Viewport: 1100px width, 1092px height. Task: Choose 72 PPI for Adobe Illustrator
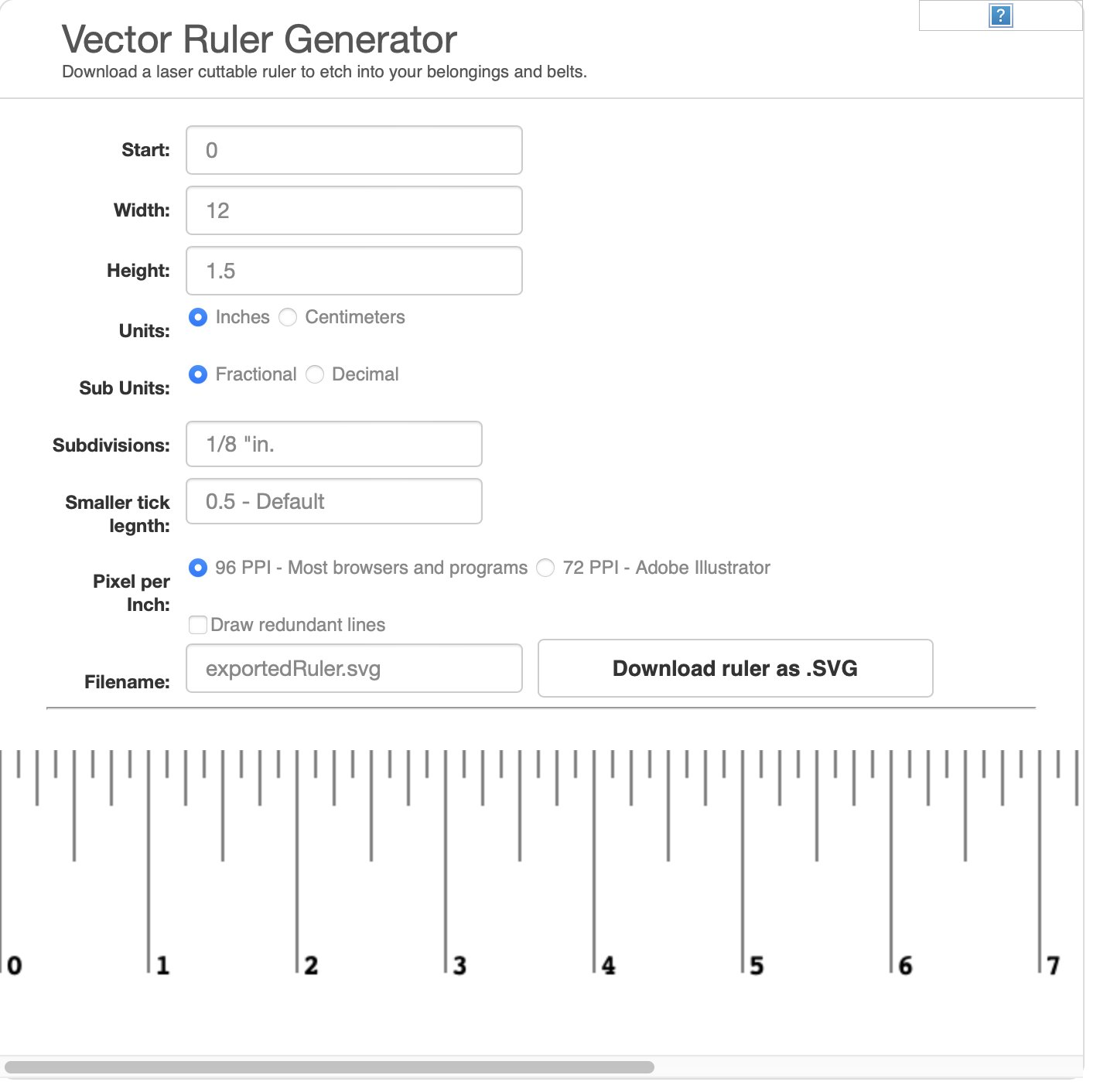(545, 567)
